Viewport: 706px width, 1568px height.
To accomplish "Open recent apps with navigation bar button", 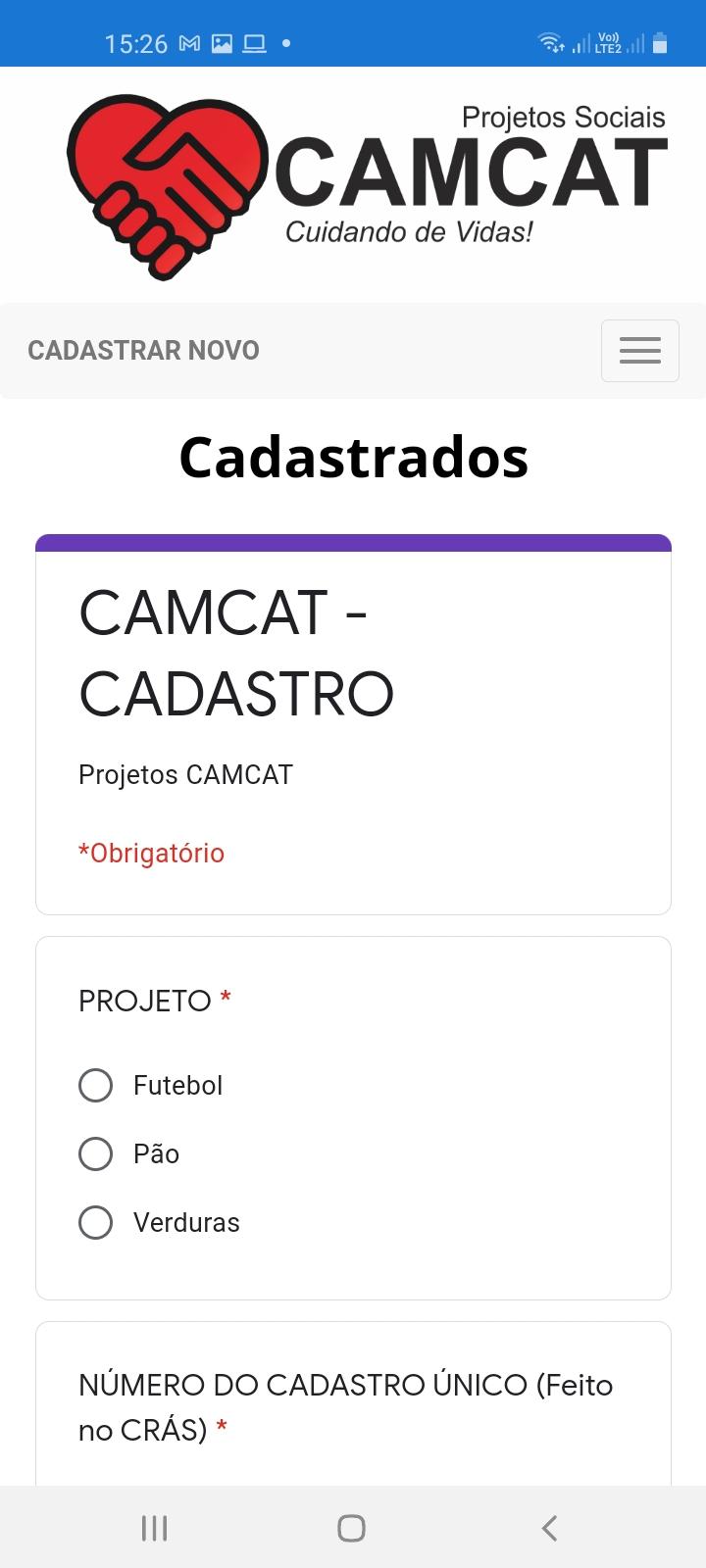I will 155,1528.
